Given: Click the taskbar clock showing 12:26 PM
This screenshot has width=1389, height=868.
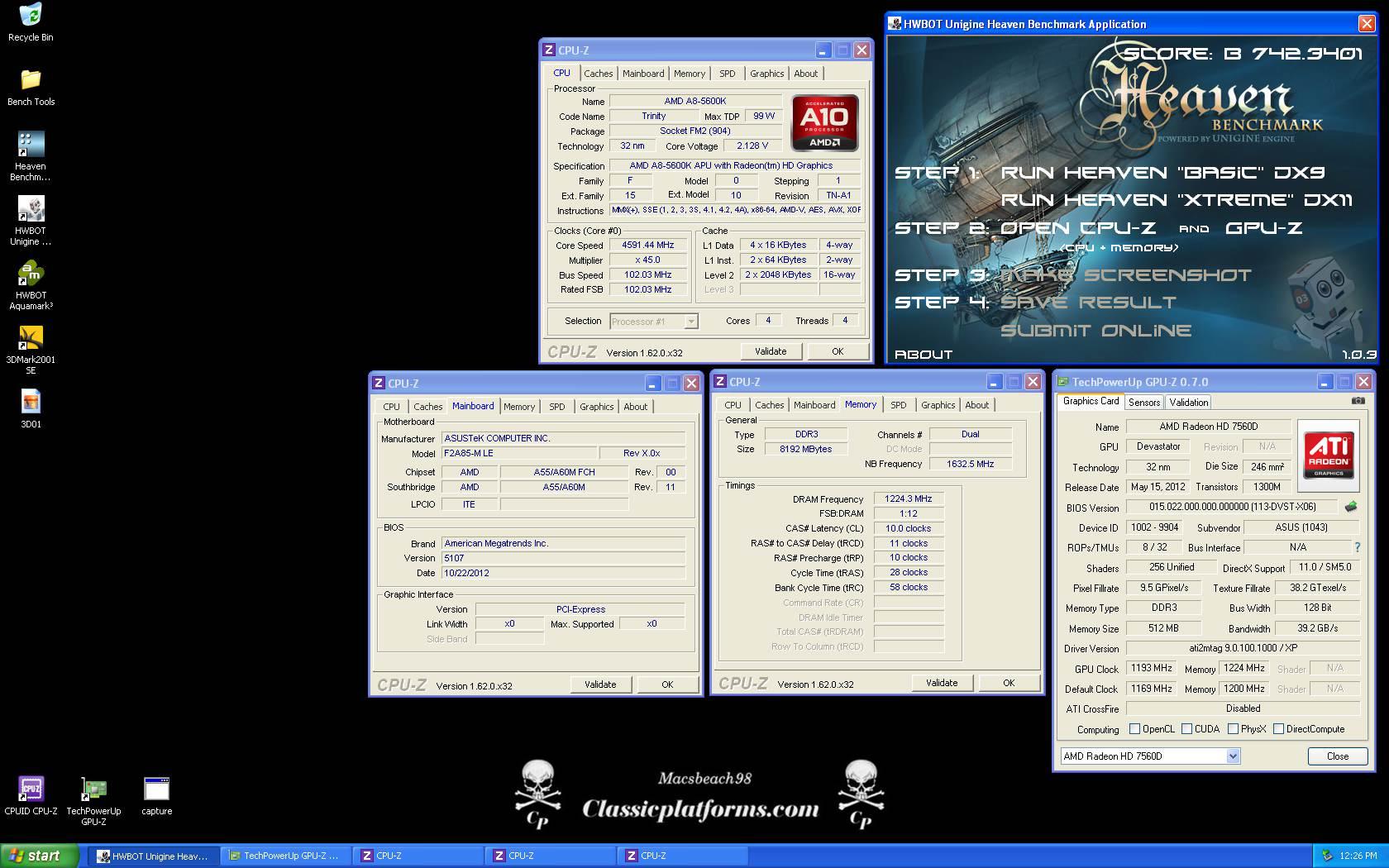Looking at the screenshot, I should [1358, 856].
